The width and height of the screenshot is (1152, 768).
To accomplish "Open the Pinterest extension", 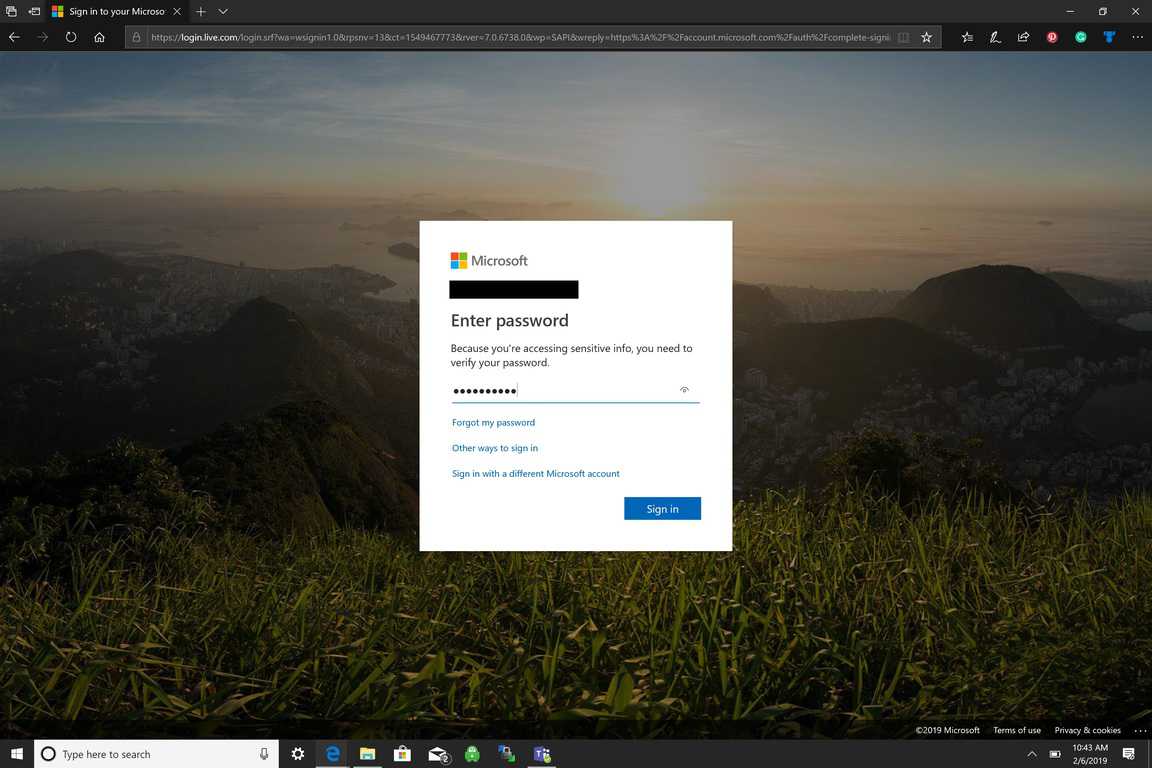I will click(1052, 37).
